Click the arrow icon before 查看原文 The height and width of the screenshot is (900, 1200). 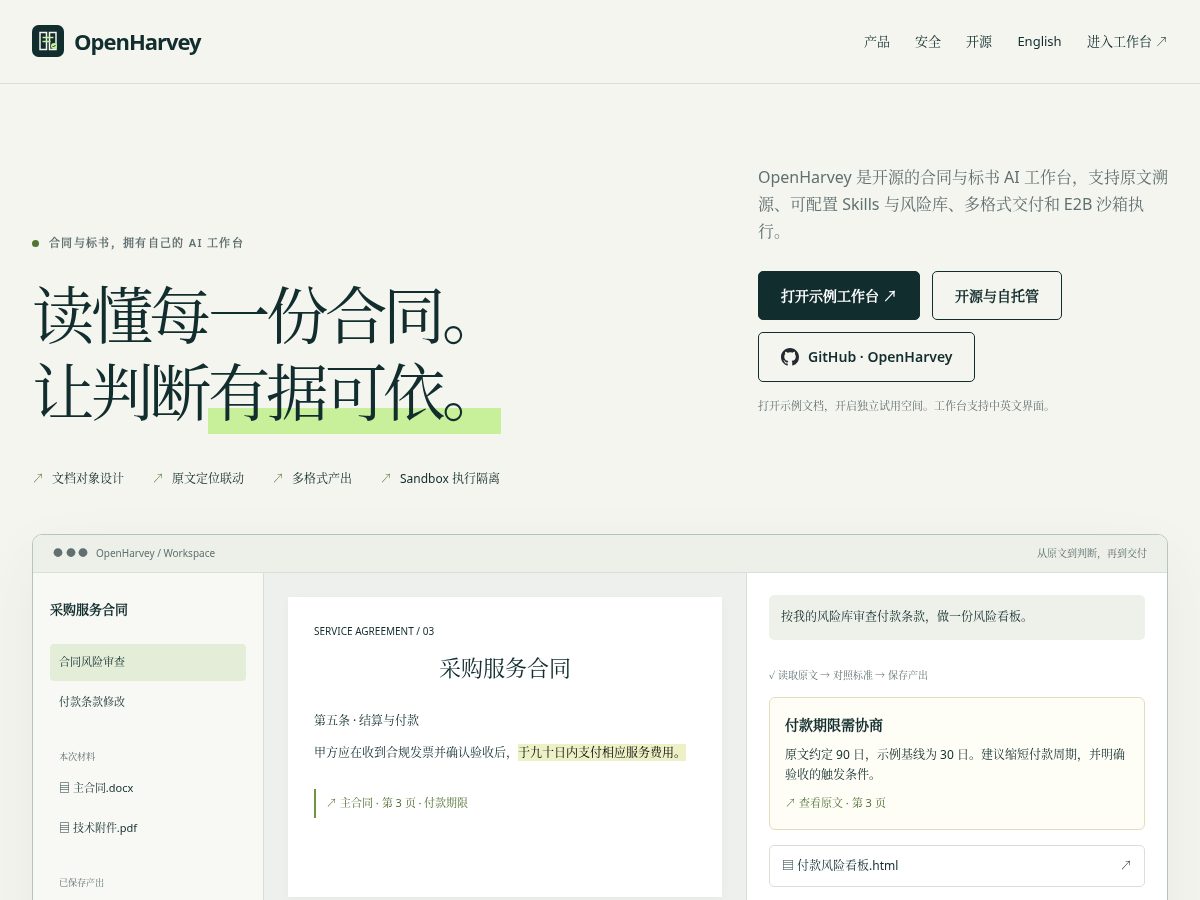[790, 803]
